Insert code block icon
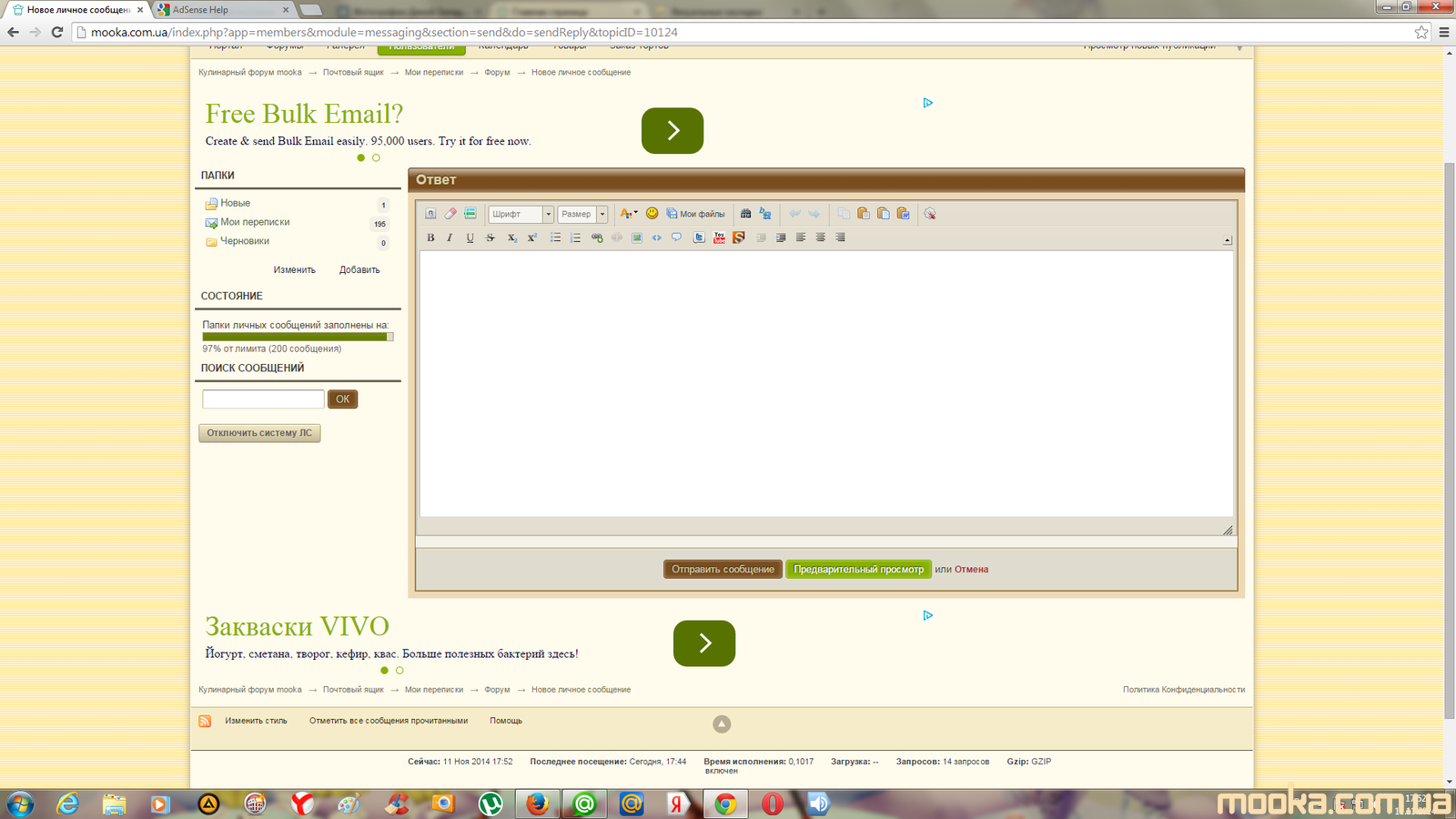Viewport: 1456px width, 819px height. pos(657,238)
